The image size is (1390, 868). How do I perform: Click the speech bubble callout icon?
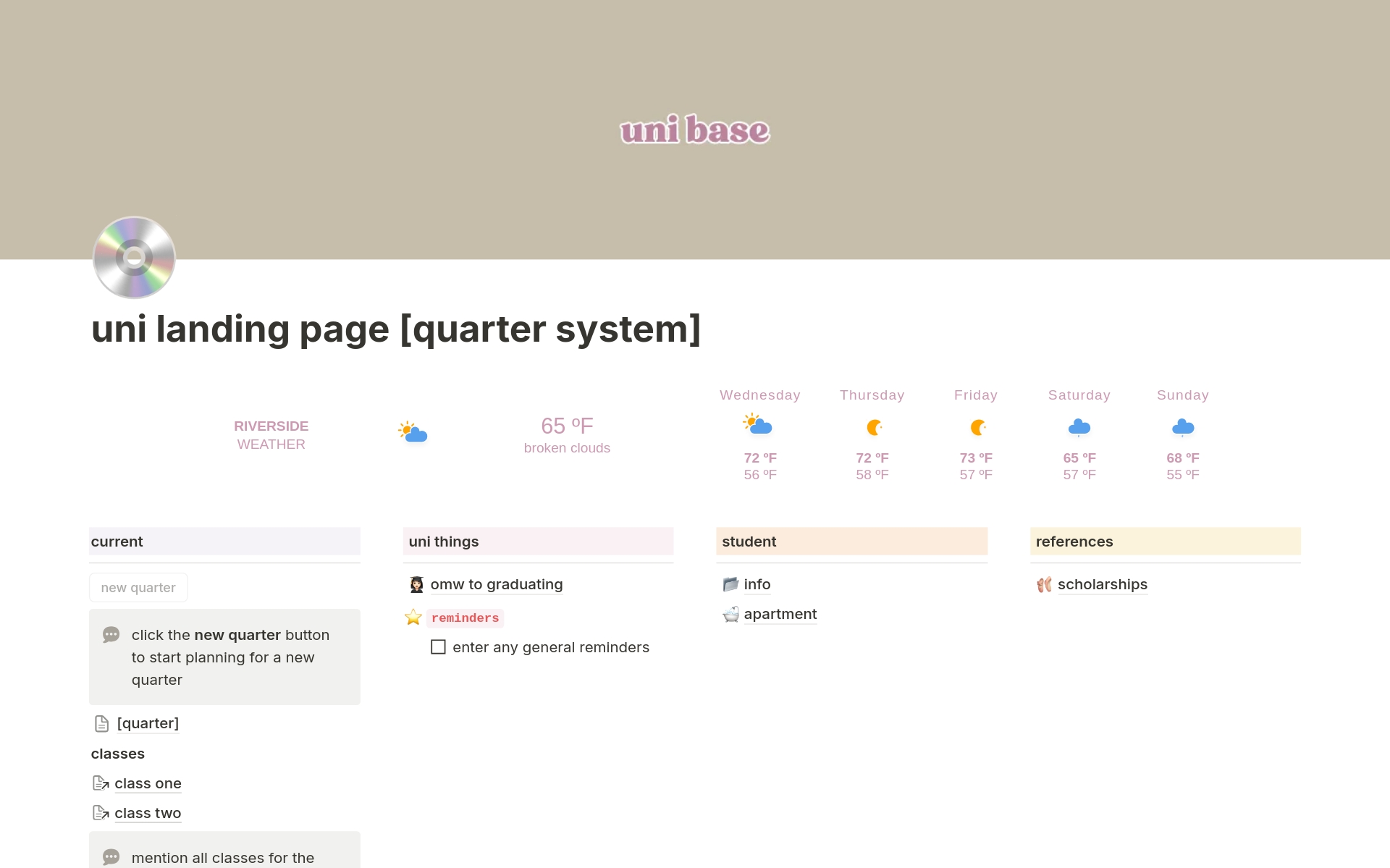(x=111, y=635)
